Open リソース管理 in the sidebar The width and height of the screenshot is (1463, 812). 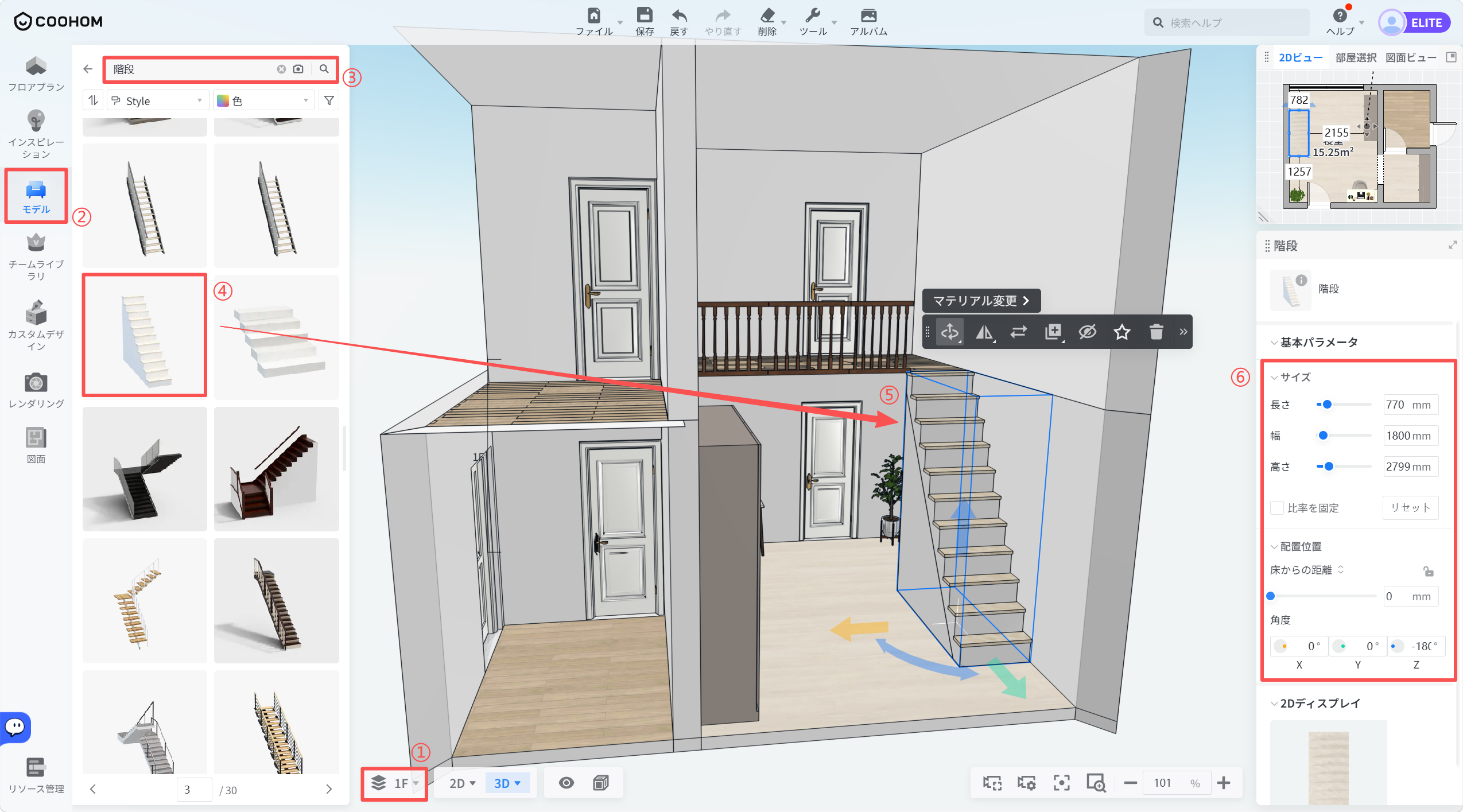tap(36, 775)
